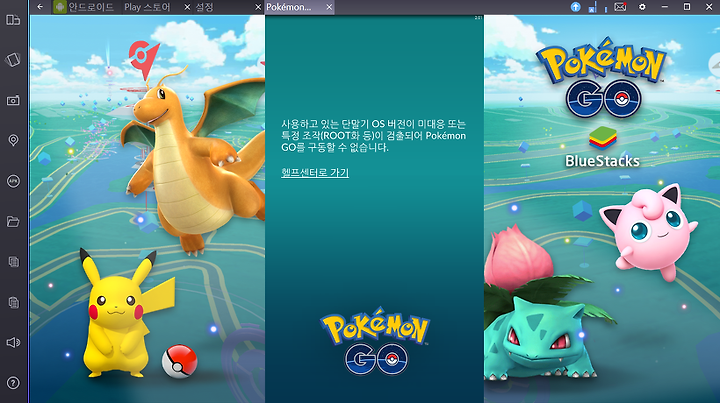Close the Play 스토어 tab
720x403 pixels.
[x=187, y=7]
